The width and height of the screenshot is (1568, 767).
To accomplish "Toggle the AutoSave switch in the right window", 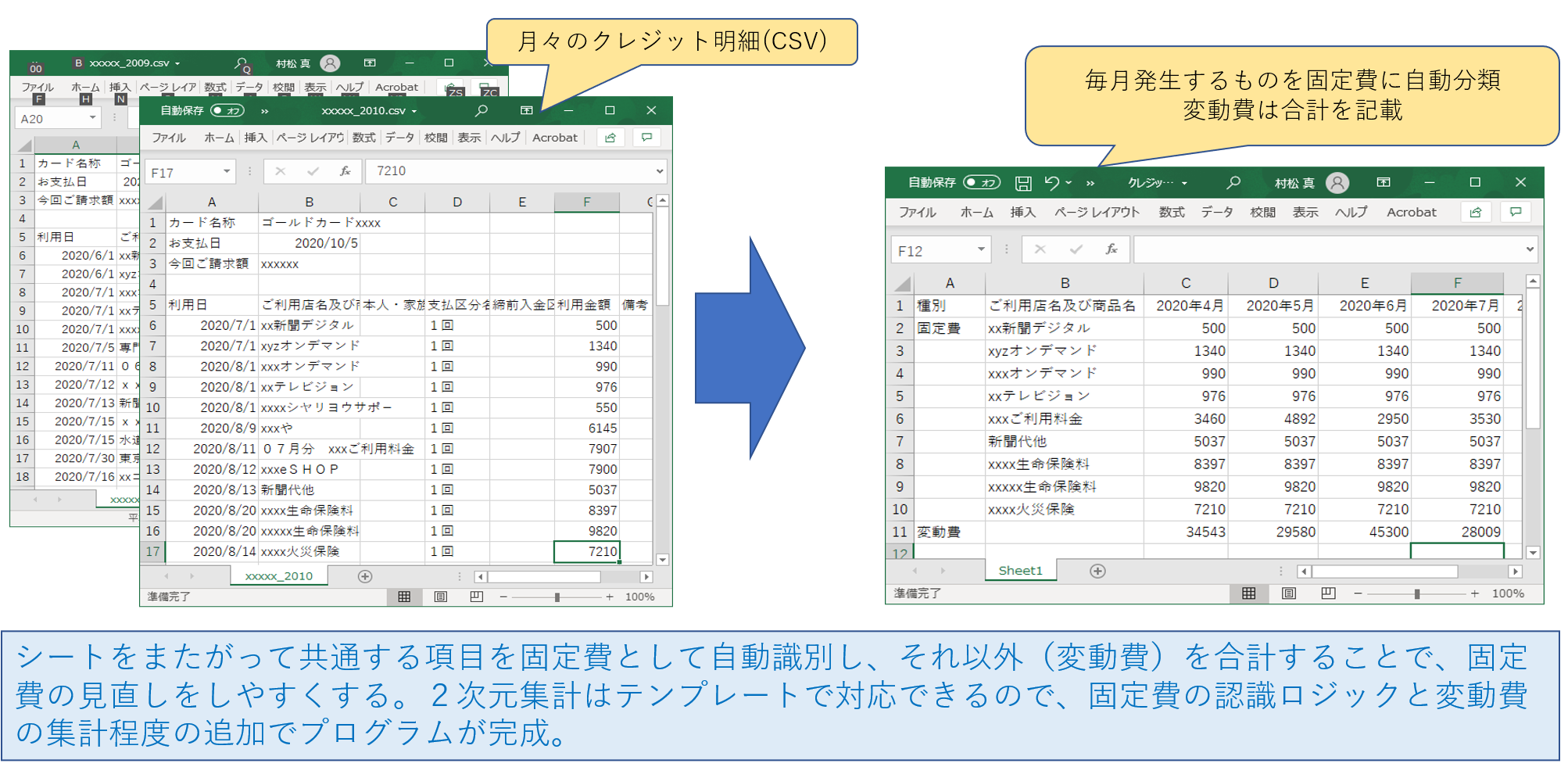I will pyautogui.click(x=981, y=183).
